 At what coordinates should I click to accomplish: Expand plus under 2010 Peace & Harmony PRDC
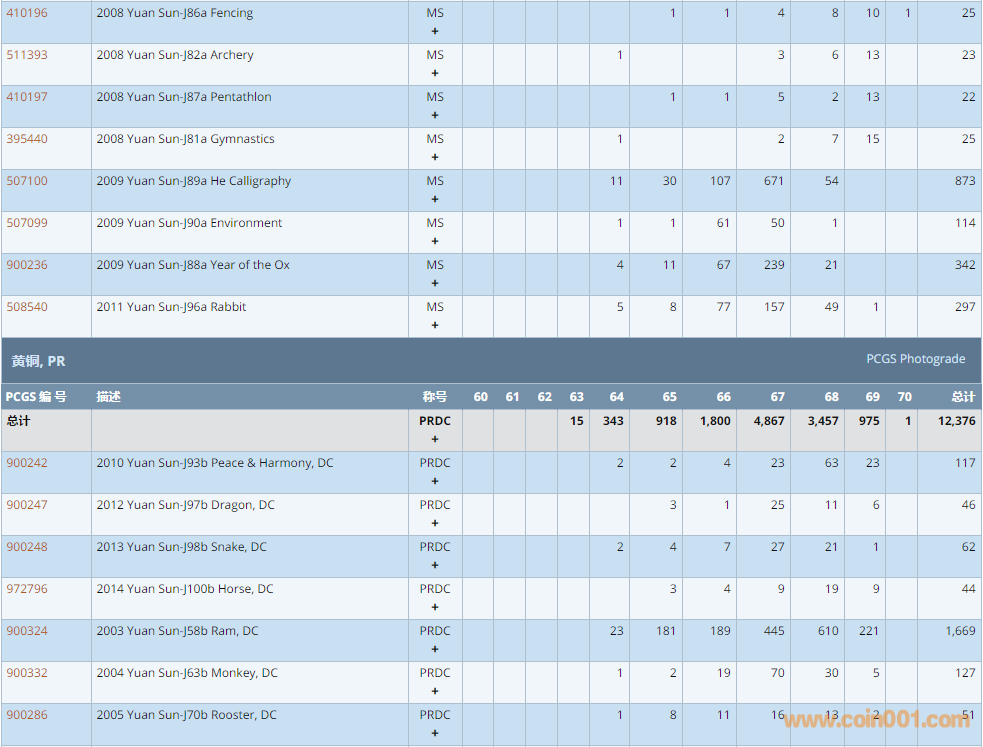(x=435, y=481)
